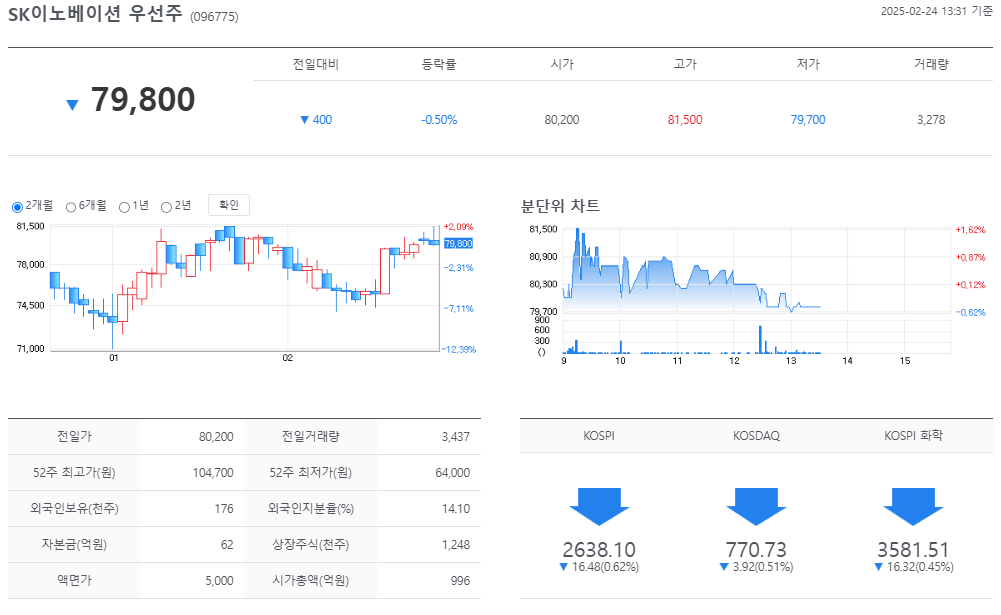Click the 52주 최고가 value 104,700

(x=213, y=473)
